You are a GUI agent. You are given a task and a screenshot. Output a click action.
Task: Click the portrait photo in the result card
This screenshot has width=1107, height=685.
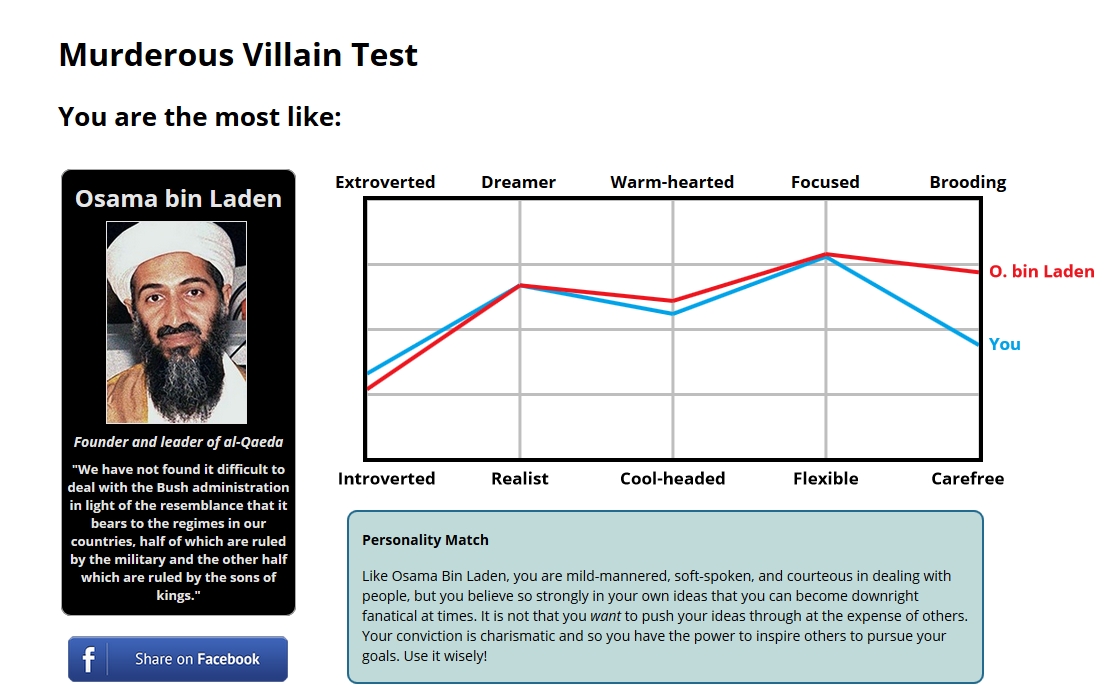point(177,322)
